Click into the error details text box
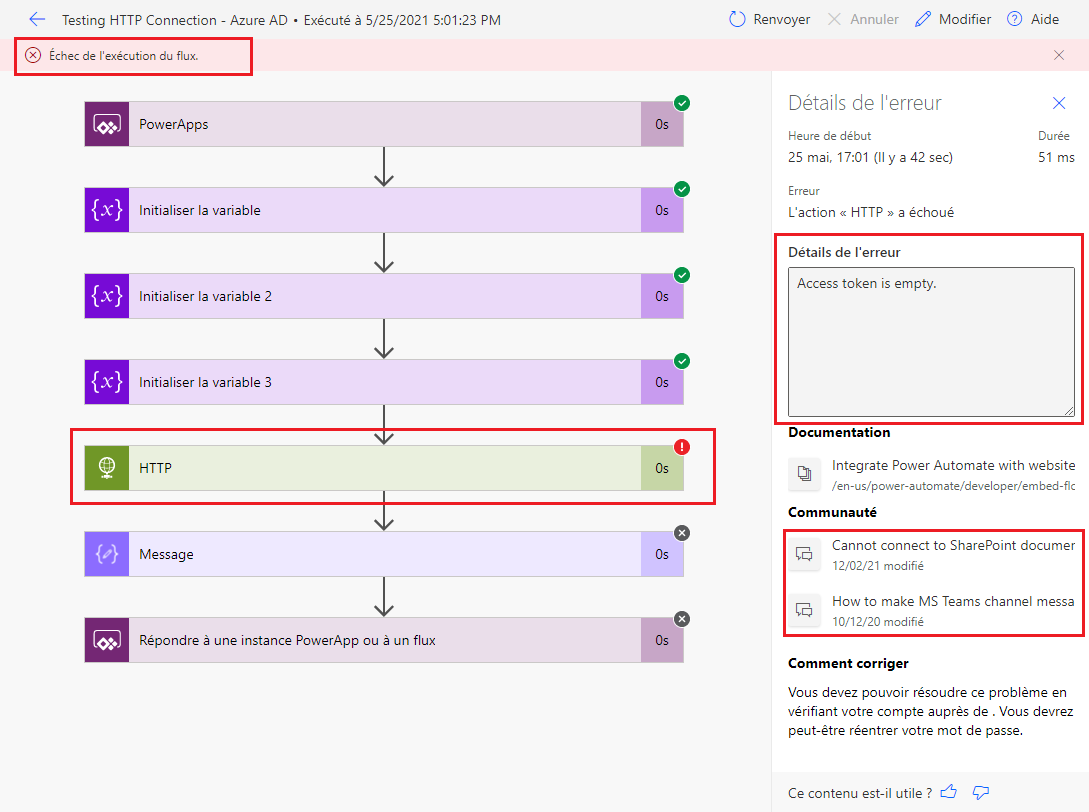This screenshot has width=1089, height=812. [x=931, y=342]
